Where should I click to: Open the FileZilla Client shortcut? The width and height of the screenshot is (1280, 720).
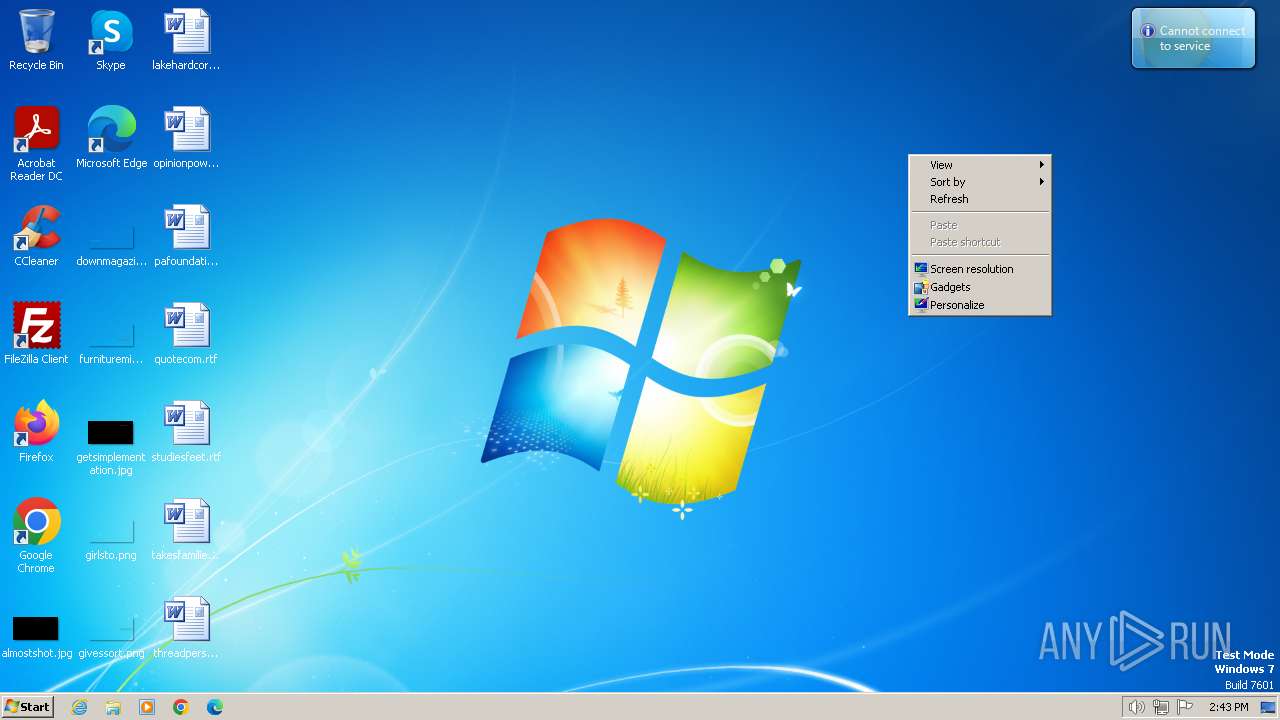pos(36,334)
